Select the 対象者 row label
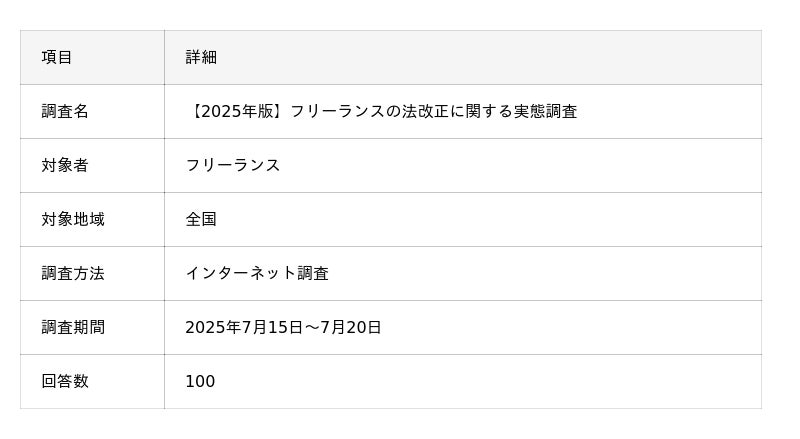800x439 pixels. [65, 165]
